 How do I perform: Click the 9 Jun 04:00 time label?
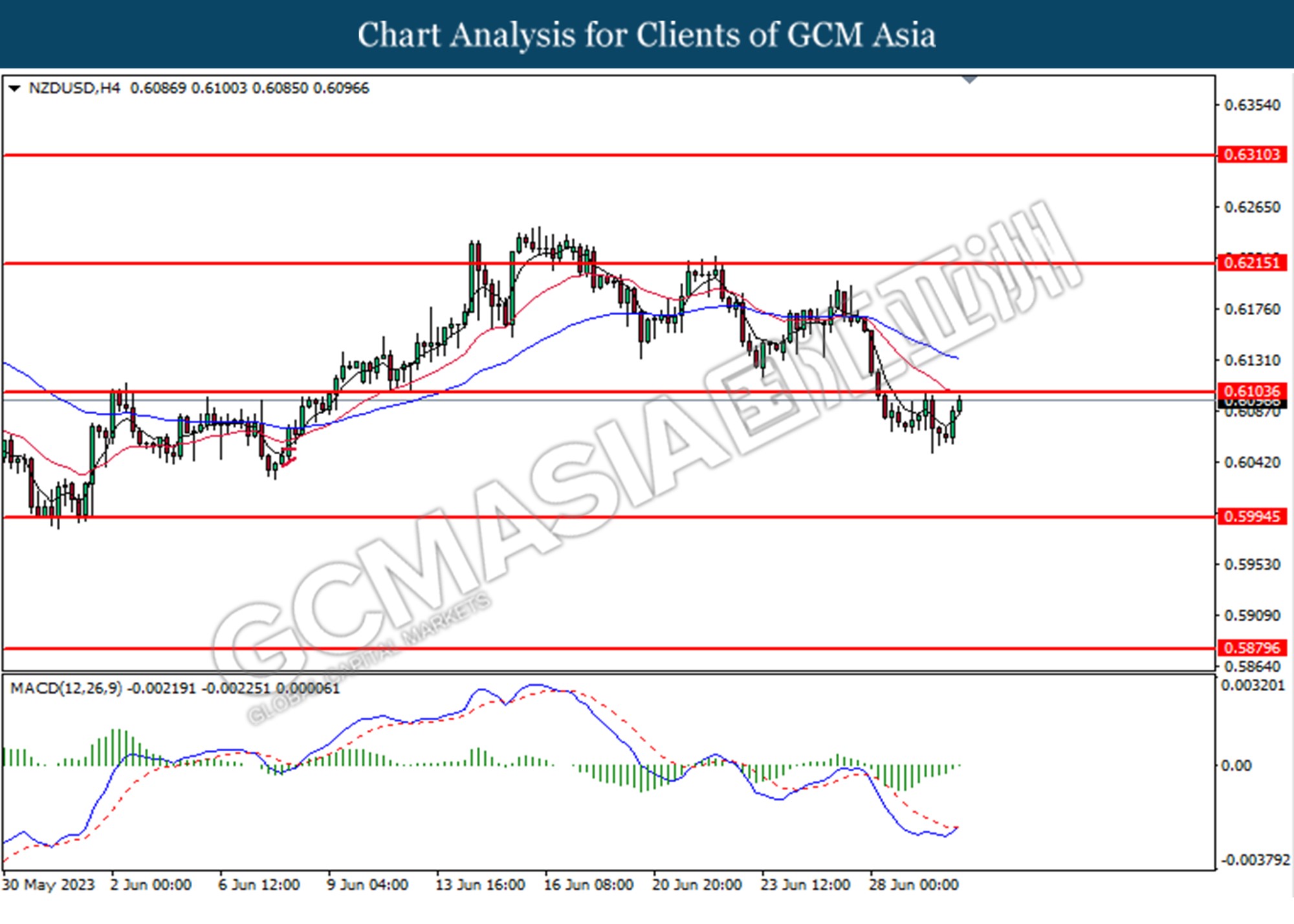(367, 885)
